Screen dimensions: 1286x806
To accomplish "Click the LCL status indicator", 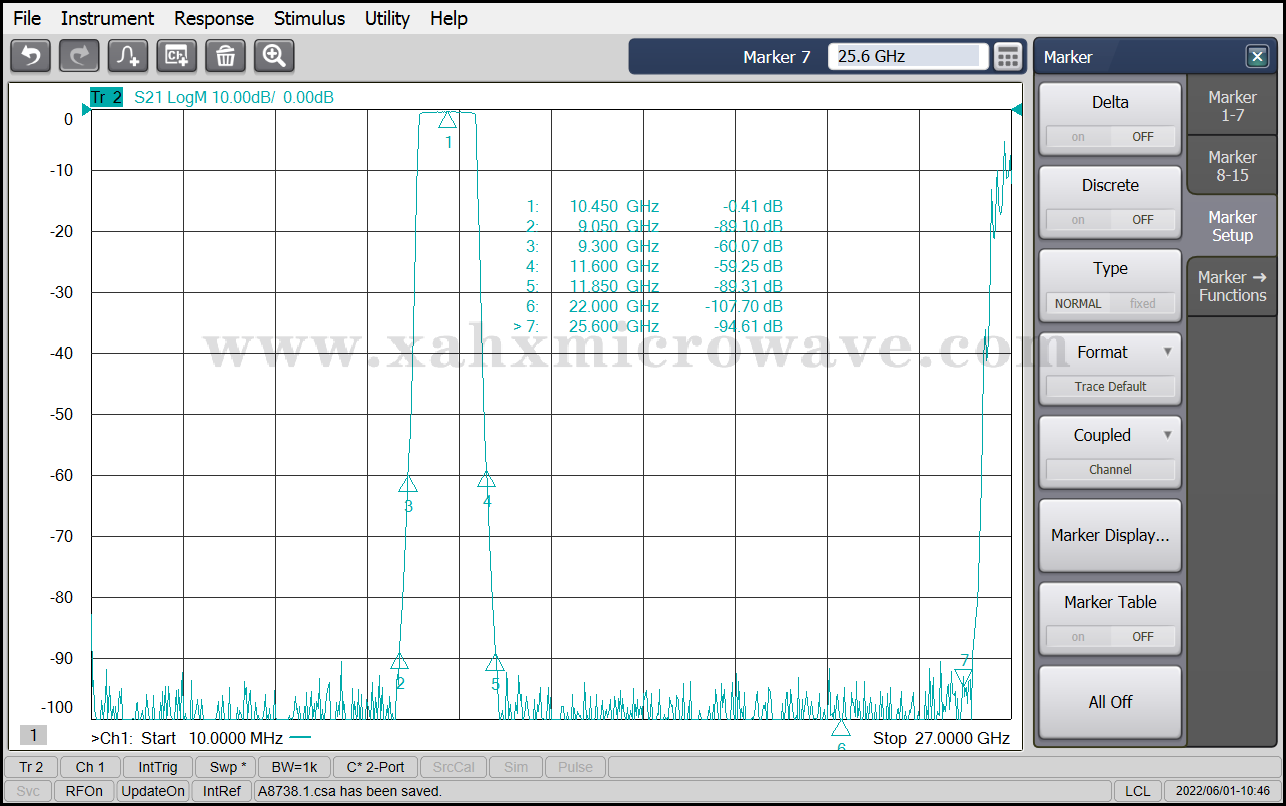I will pos(1138,791).
